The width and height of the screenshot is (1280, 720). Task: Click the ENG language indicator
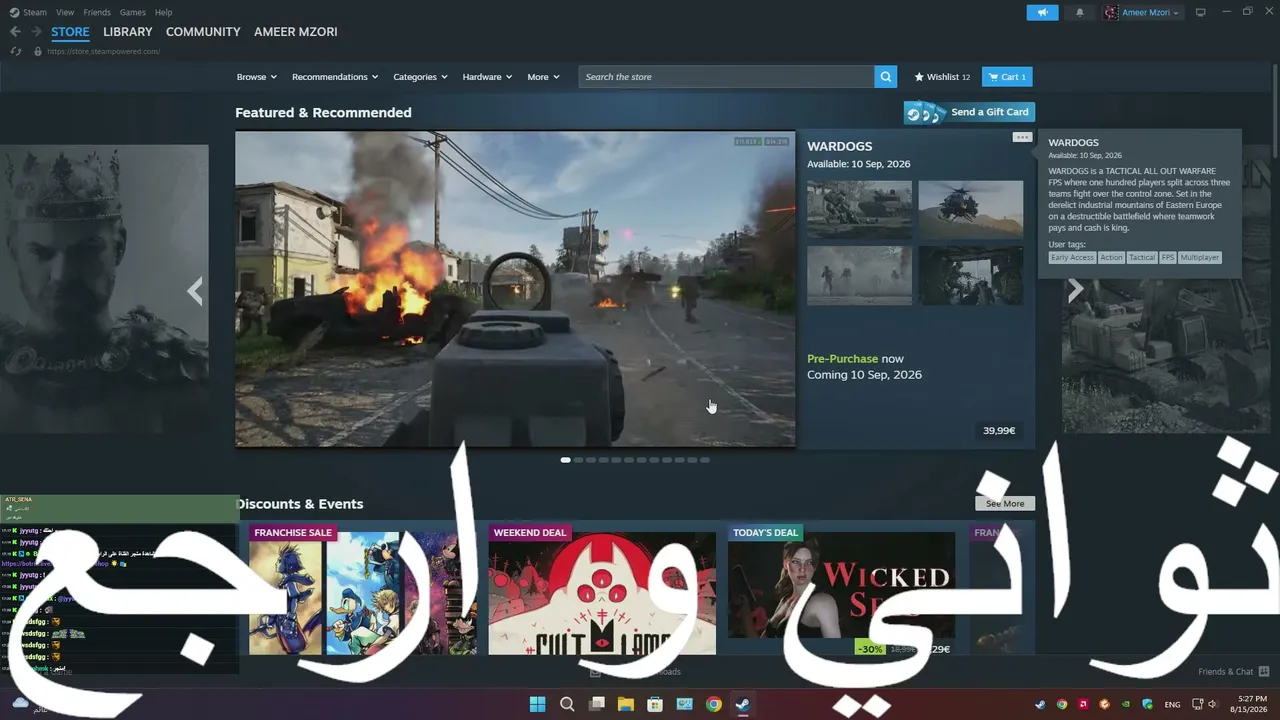[x=1172, y=704]
